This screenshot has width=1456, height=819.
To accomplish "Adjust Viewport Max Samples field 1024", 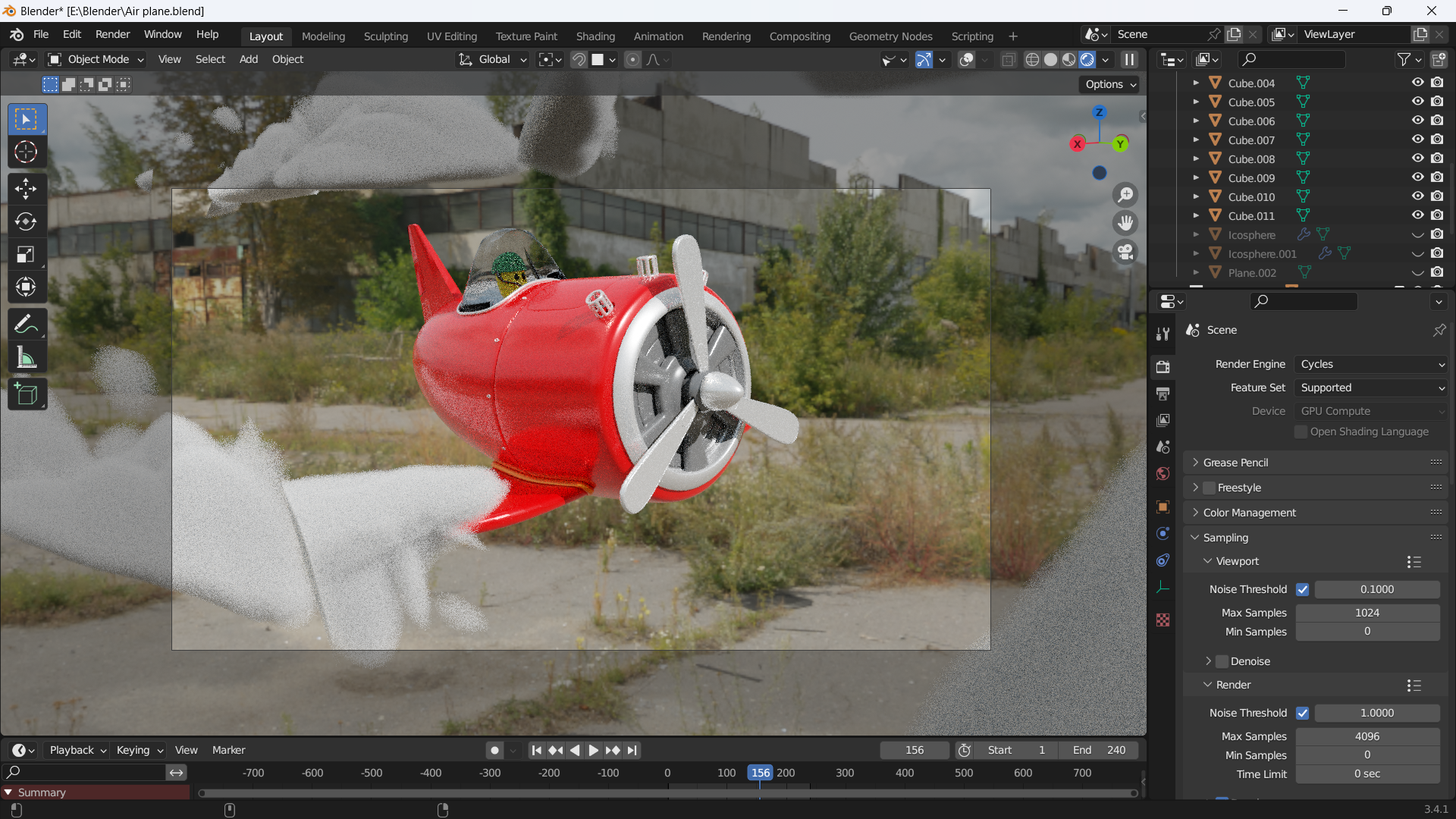I will [x=1367, y=613].
